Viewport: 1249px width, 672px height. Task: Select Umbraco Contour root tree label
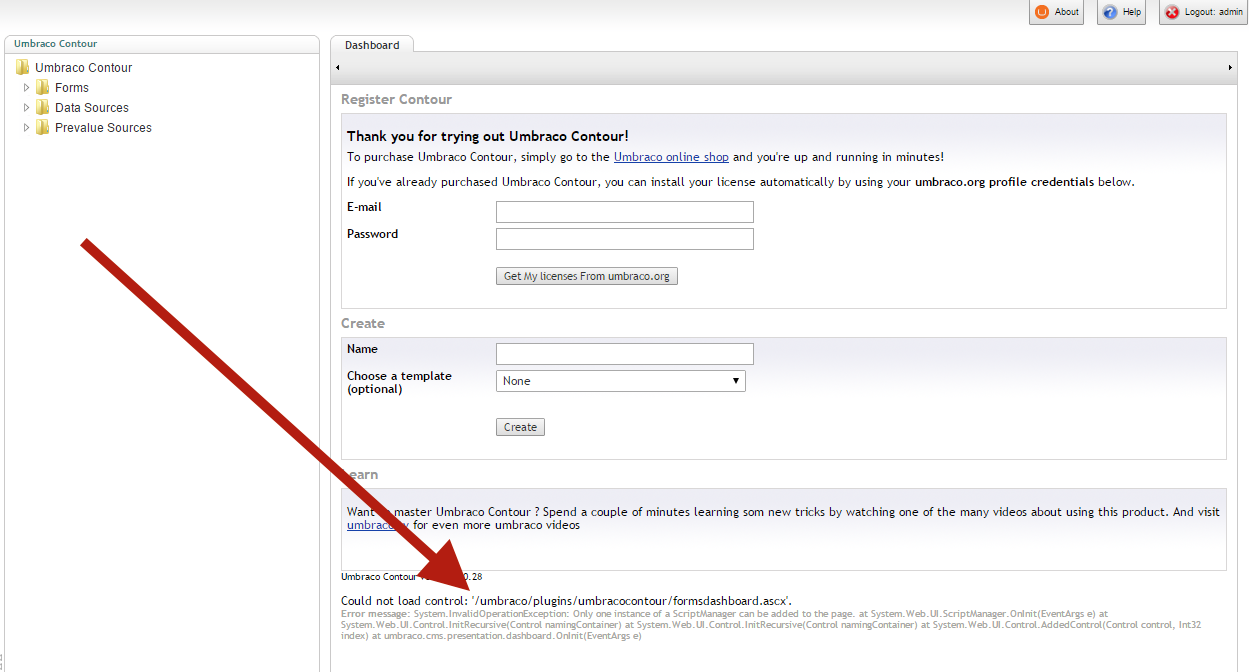point(84,68)
